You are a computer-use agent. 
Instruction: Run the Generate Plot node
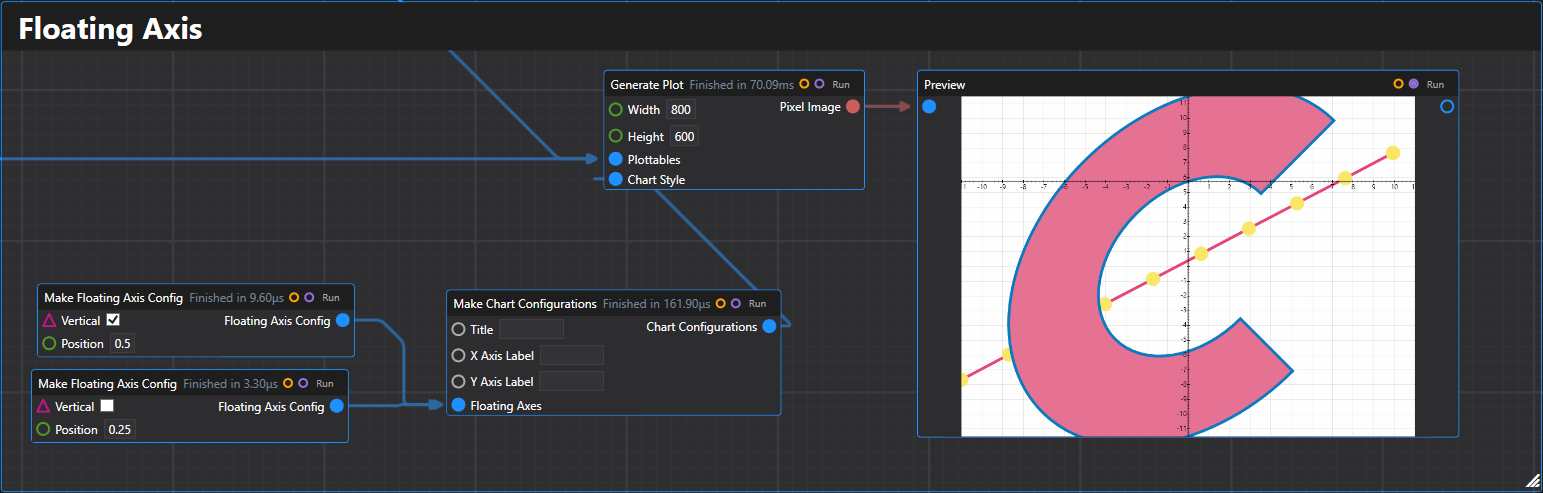tap(841, 85)
